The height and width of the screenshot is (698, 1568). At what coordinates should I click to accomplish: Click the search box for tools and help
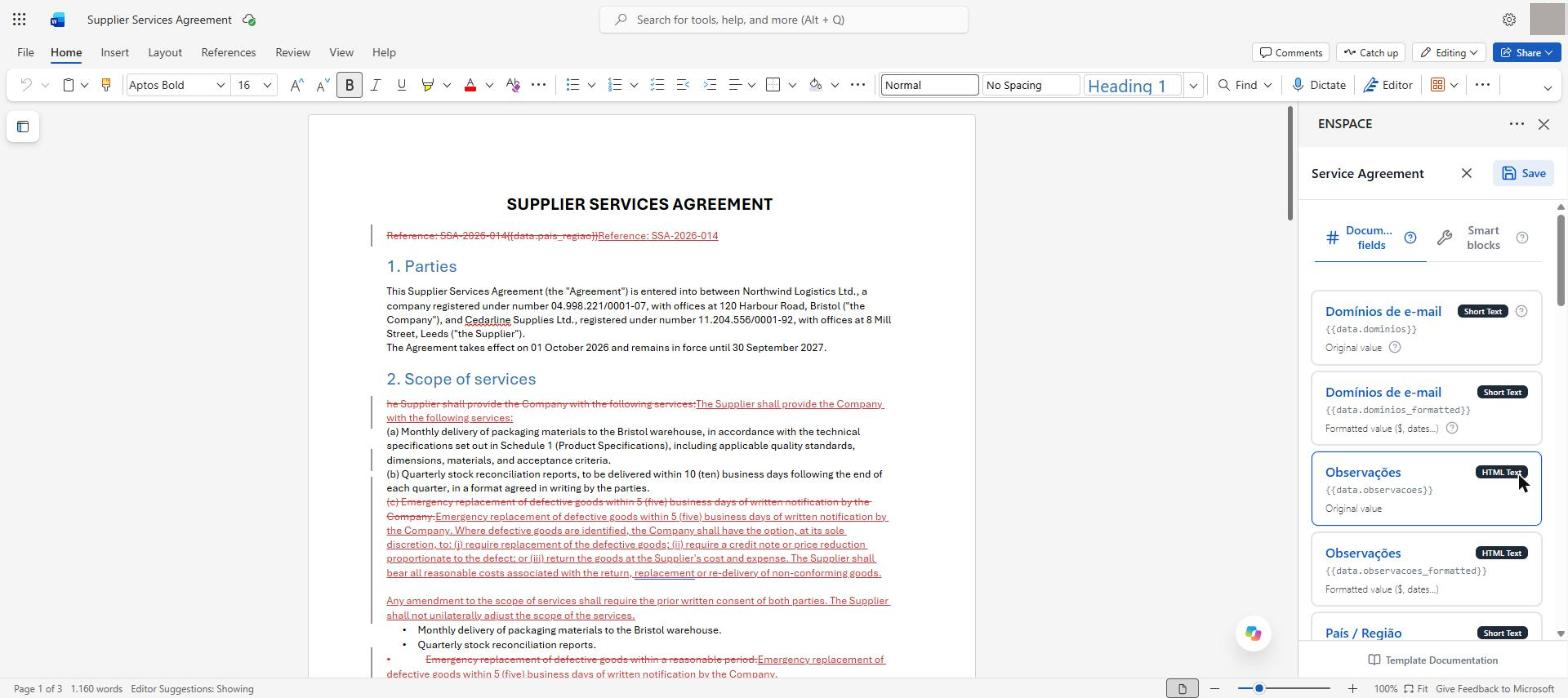click(x=784, y=19)
